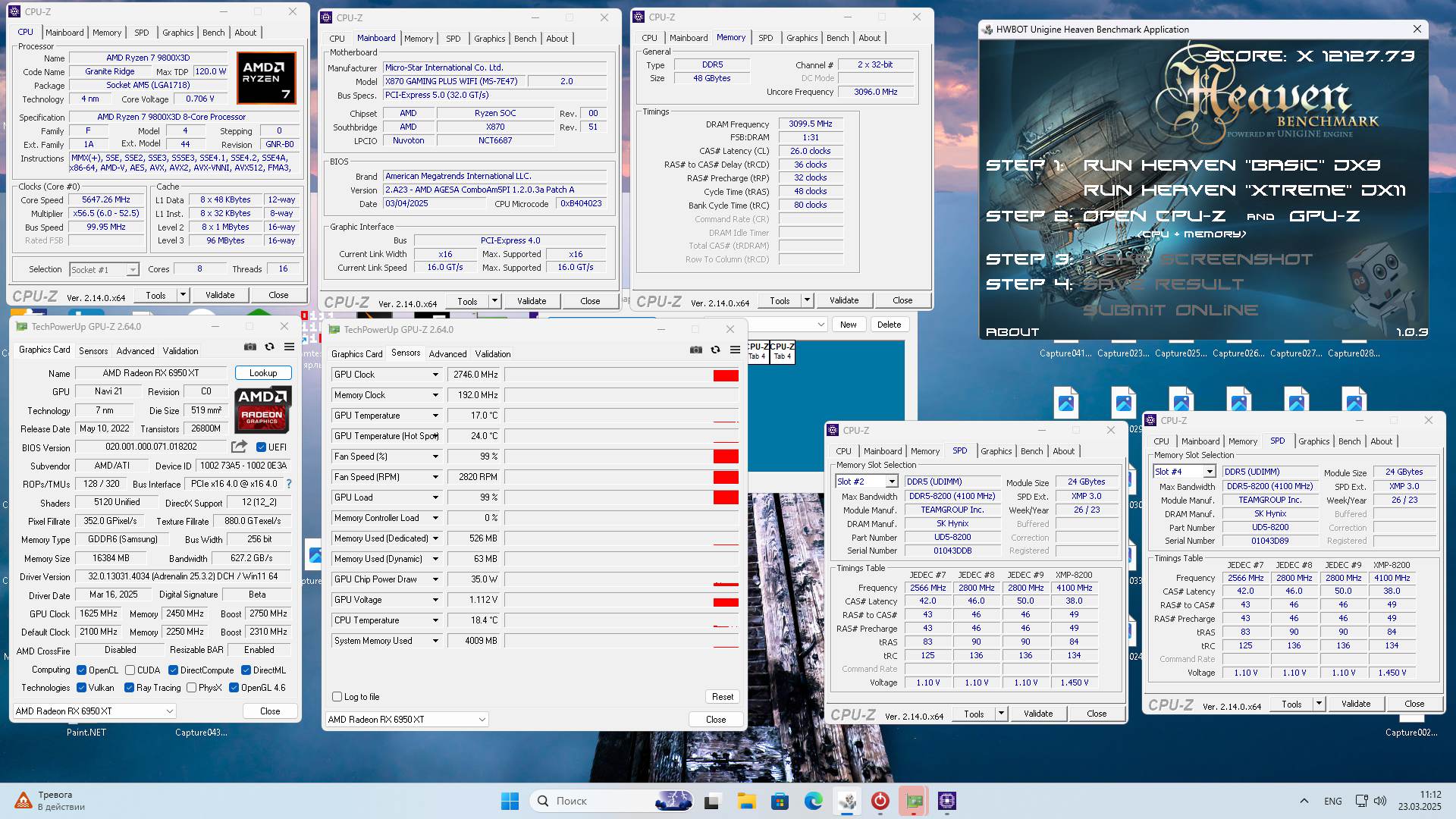The width and height of the screenshot is (1456, 819).
Task: Click the New button beside Delete
Action: 849,325
